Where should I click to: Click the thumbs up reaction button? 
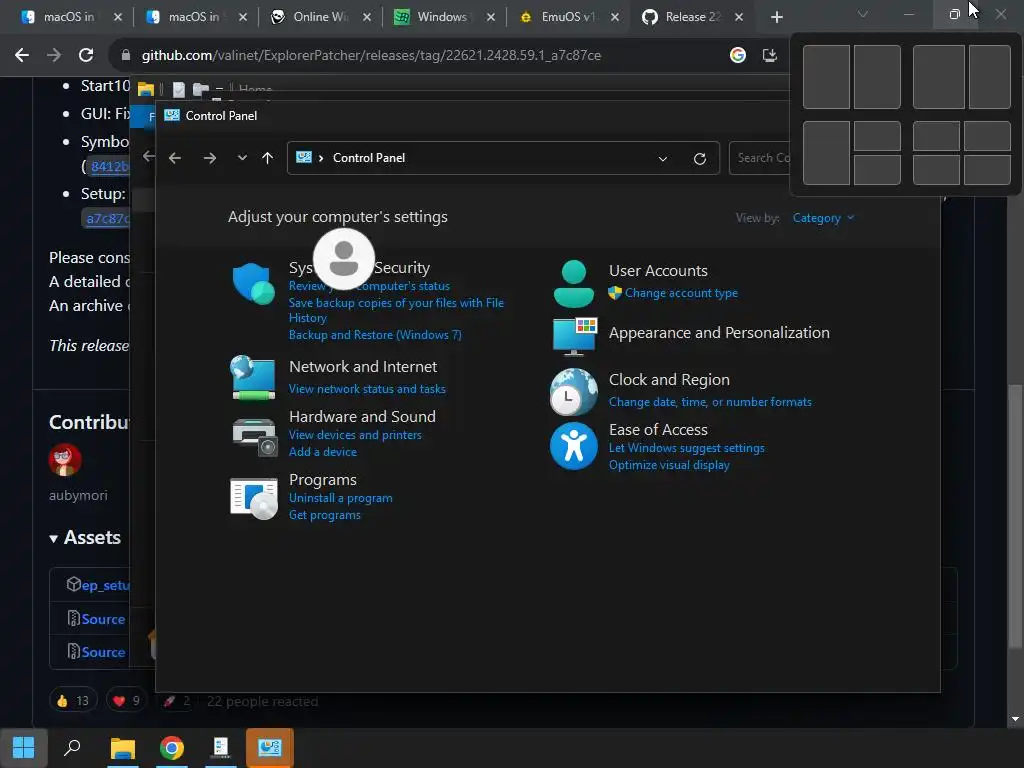(x=73, y=701)
